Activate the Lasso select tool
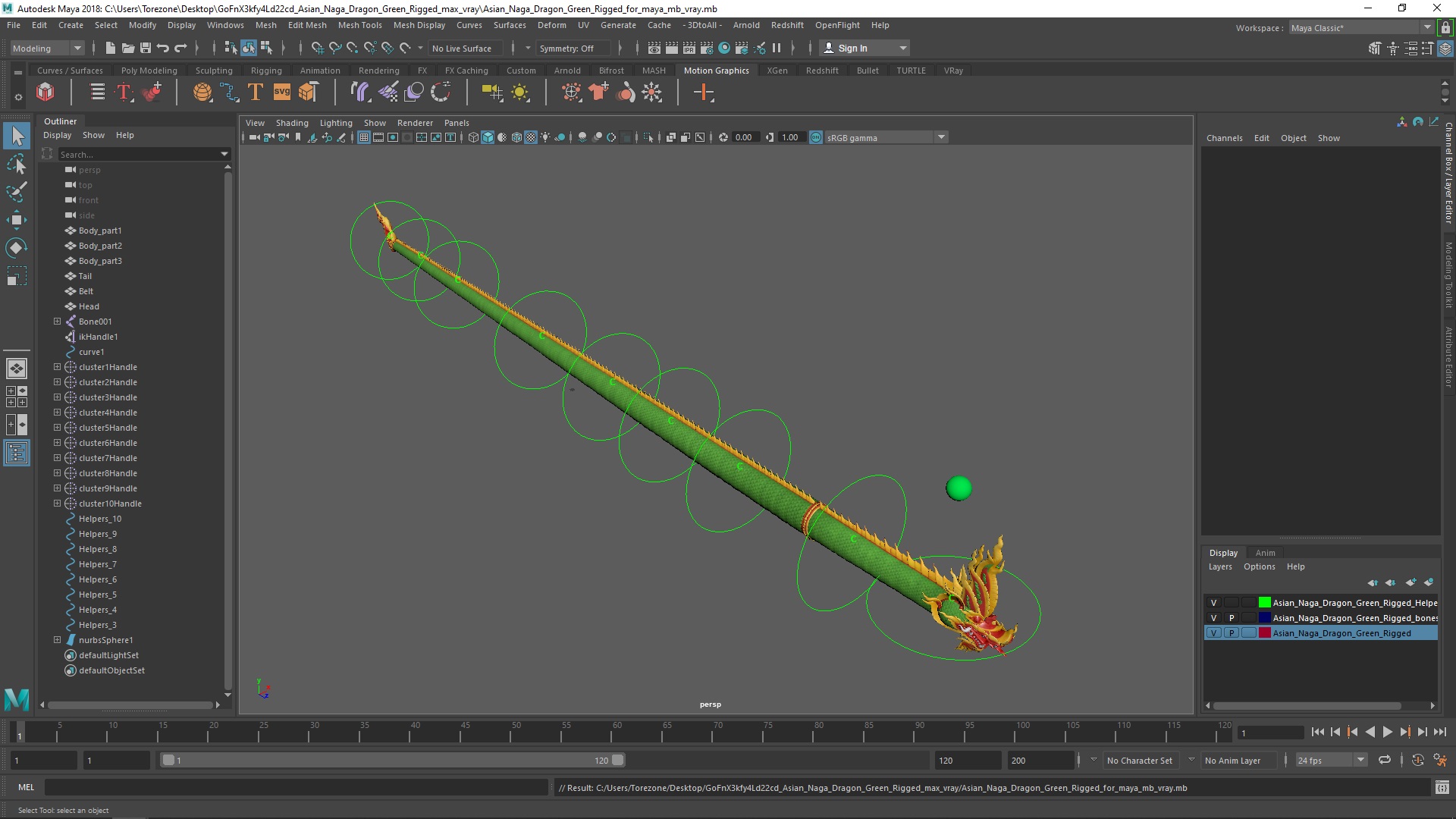Screen dimensions: 1456x819 (17, 165)
